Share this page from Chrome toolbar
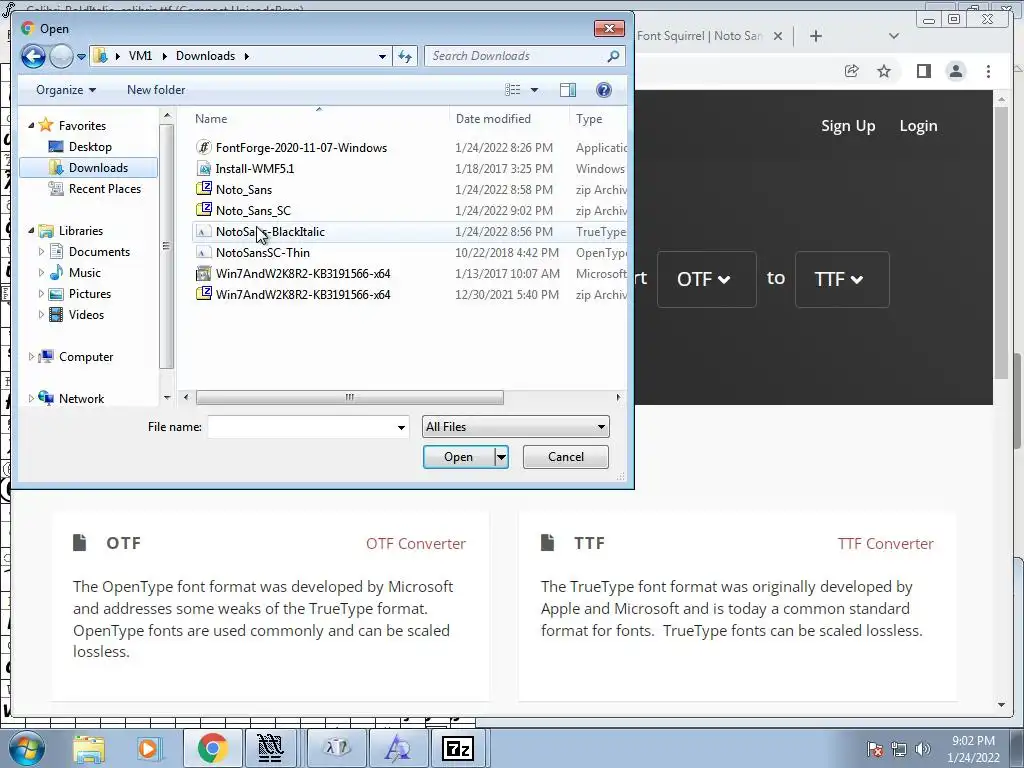1024x768 pixels. pos(851,71)
